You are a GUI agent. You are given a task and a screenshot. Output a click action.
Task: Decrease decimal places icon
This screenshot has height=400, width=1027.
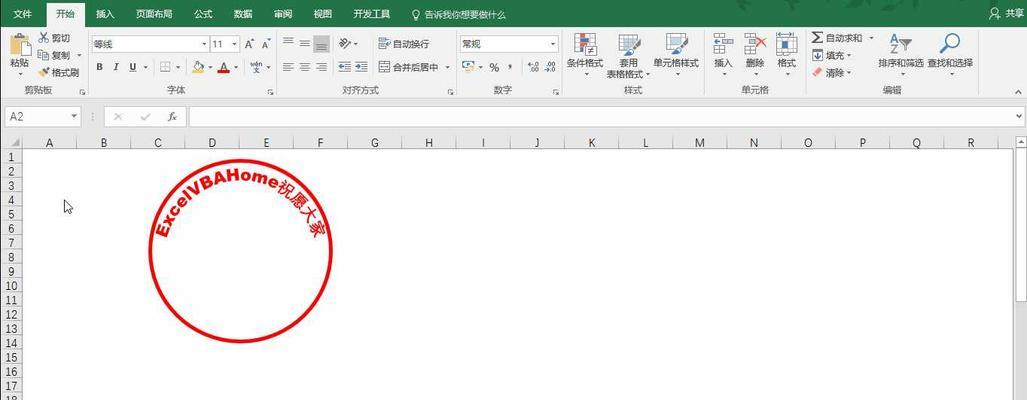pos(550,67)
